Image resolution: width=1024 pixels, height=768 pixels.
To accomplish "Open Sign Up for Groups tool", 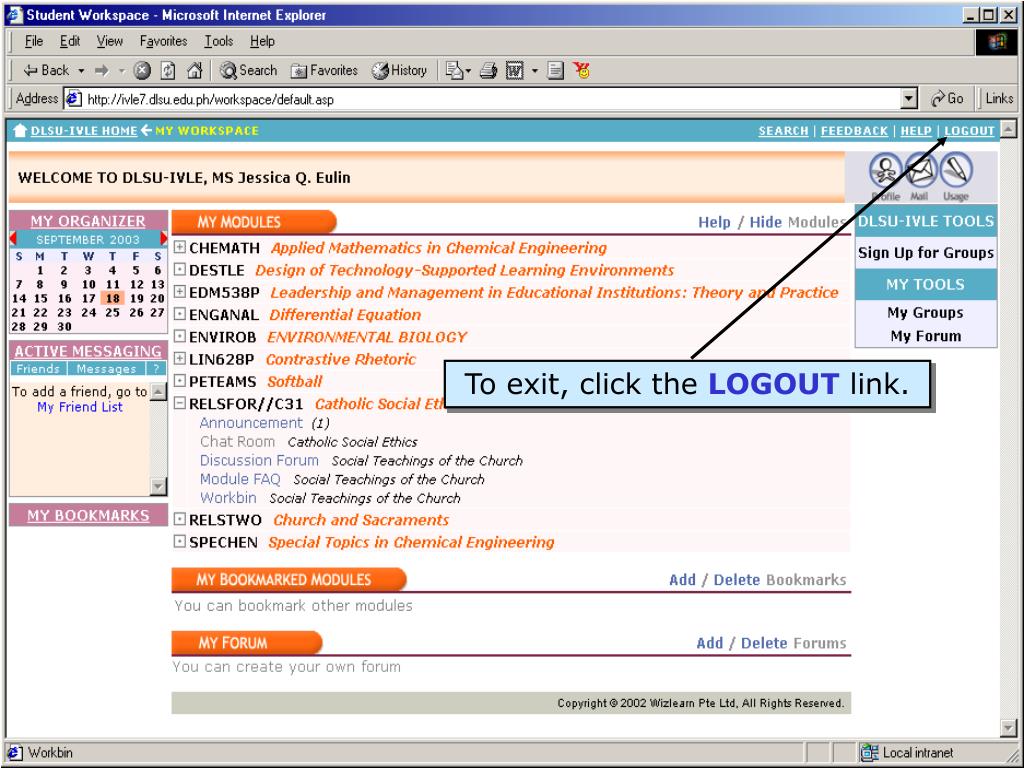I will (x=926, y=253).
